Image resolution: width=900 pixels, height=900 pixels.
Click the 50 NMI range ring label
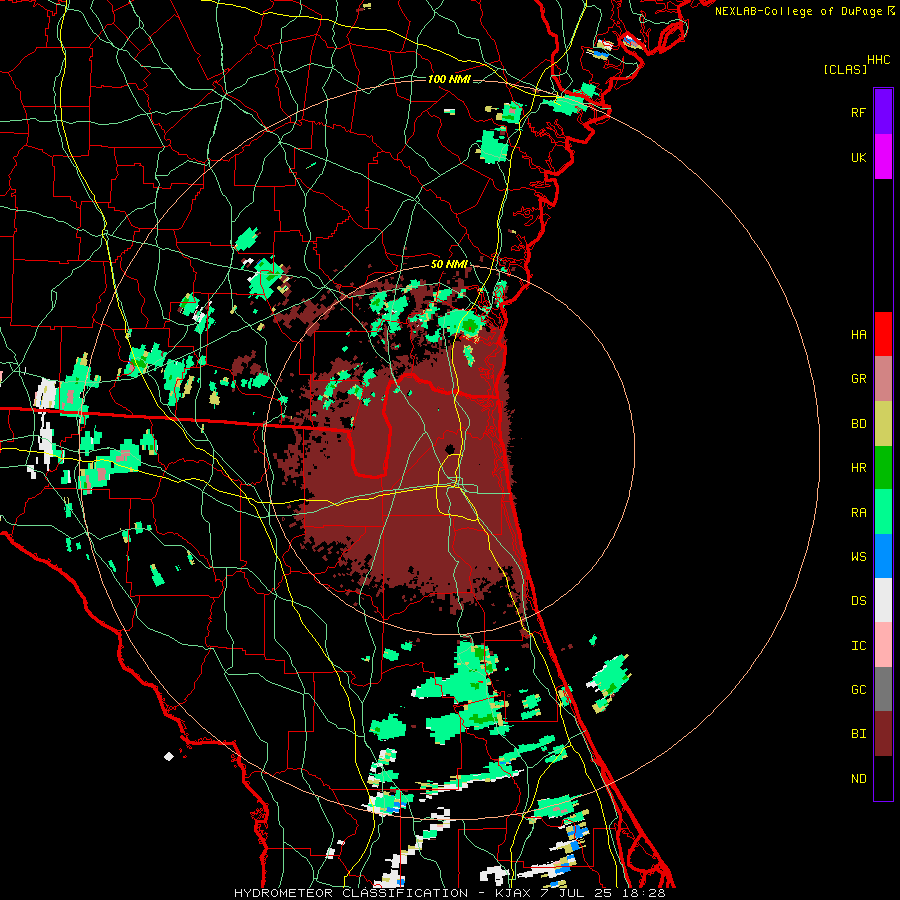tap(449, 264)
